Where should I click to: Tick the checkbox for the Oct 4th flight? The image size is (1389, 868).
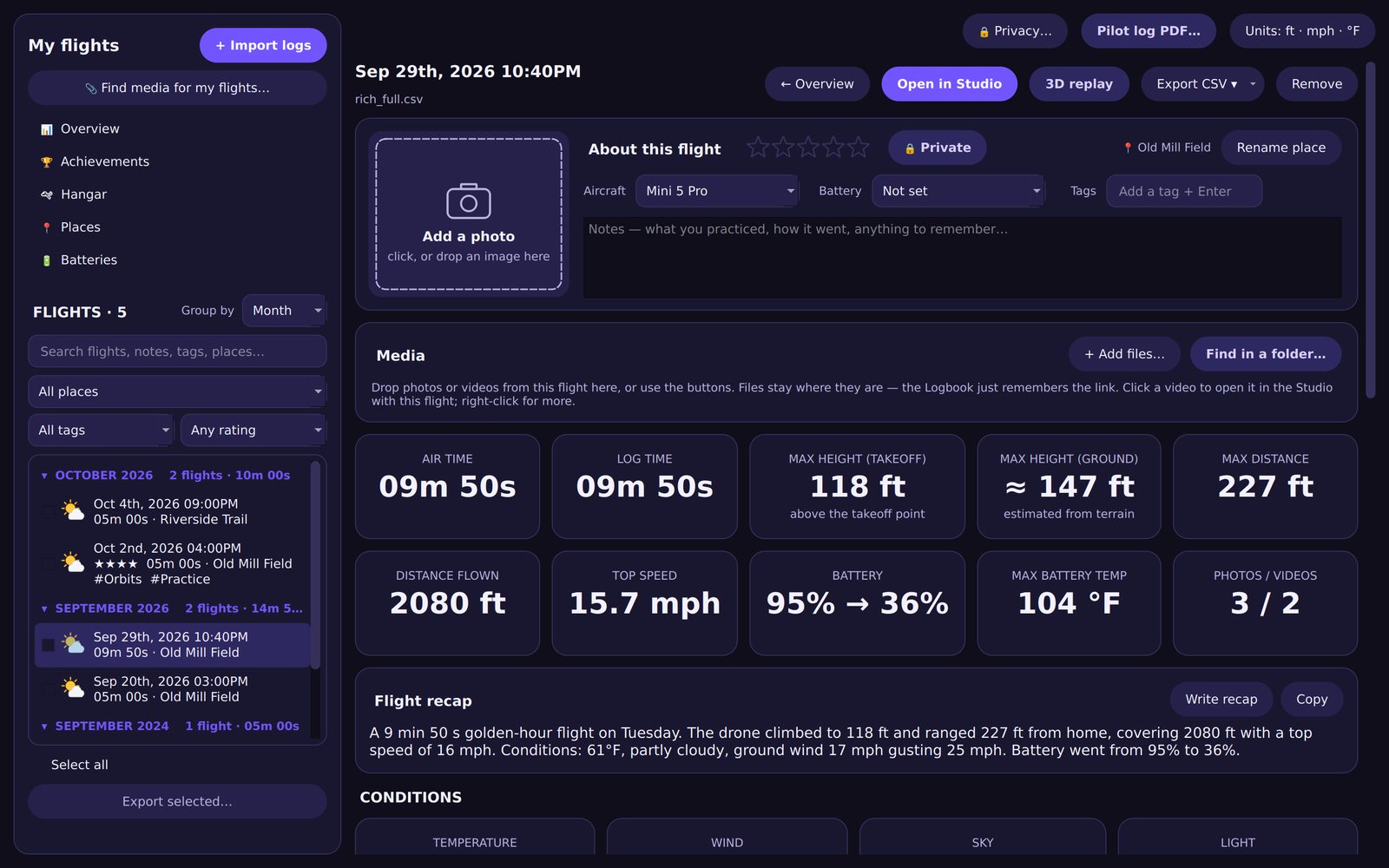48,511
